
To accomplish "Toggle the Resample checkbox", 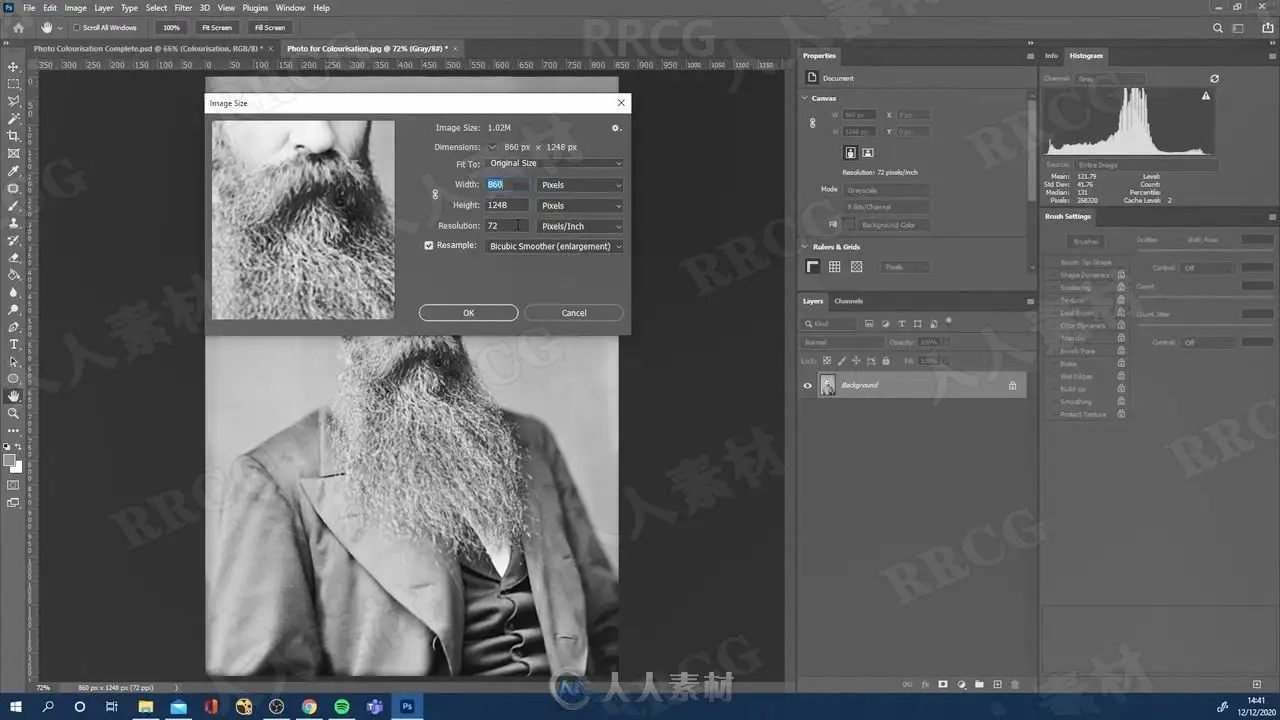I will pyautogui.click(x=429, y=245).
